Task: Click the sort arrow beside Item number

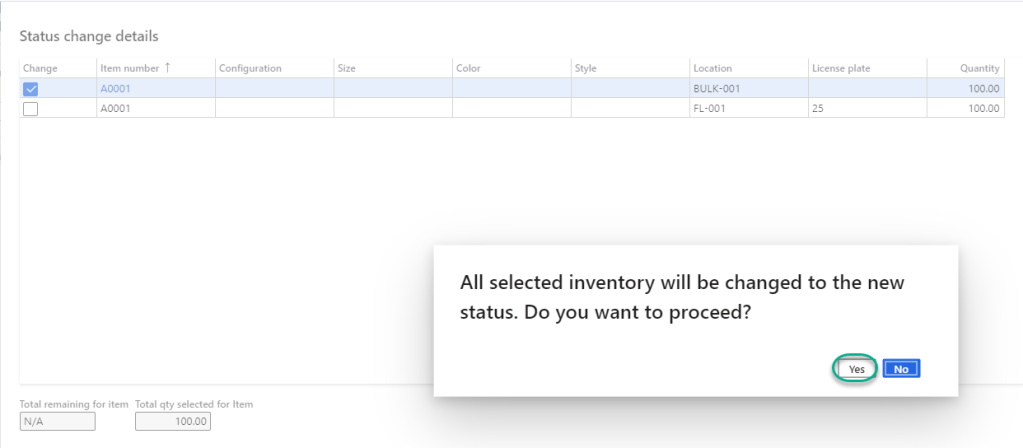Action: (x=168, y=68)
